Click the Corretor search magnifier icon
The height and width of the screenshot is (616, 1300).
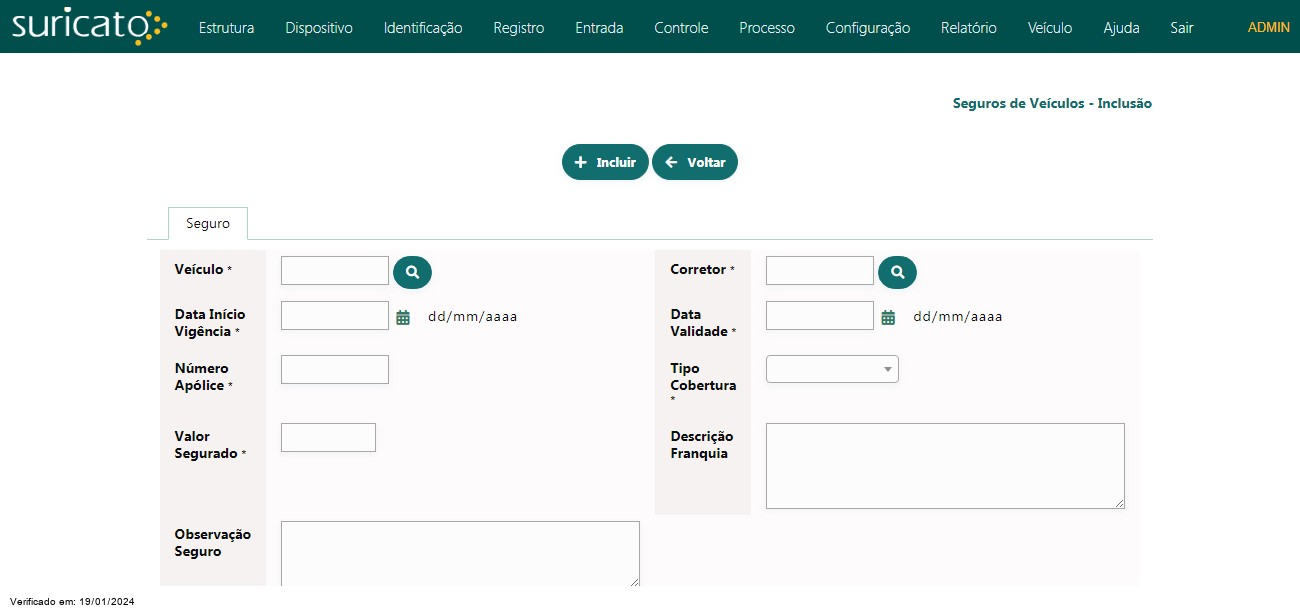coord(897,271)
